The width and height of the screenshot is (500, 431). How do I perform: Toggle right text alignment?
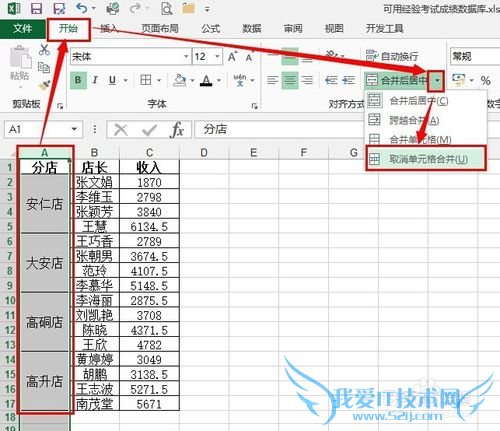pyautogui.click(x=307, y=80)
